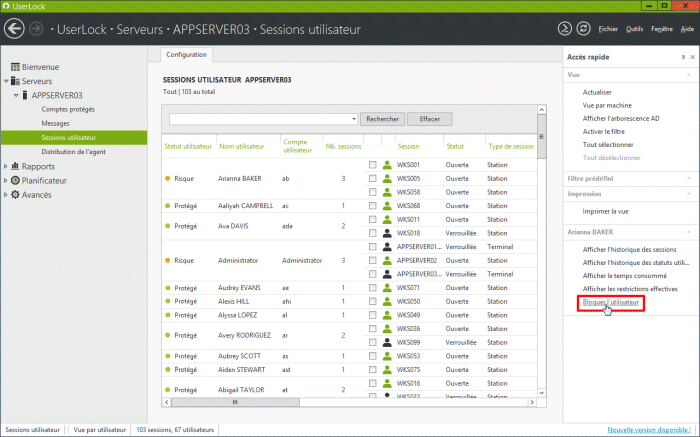Click the Planificateur clock icon
This screenshot has height=437, width=700.
[15, 180]
